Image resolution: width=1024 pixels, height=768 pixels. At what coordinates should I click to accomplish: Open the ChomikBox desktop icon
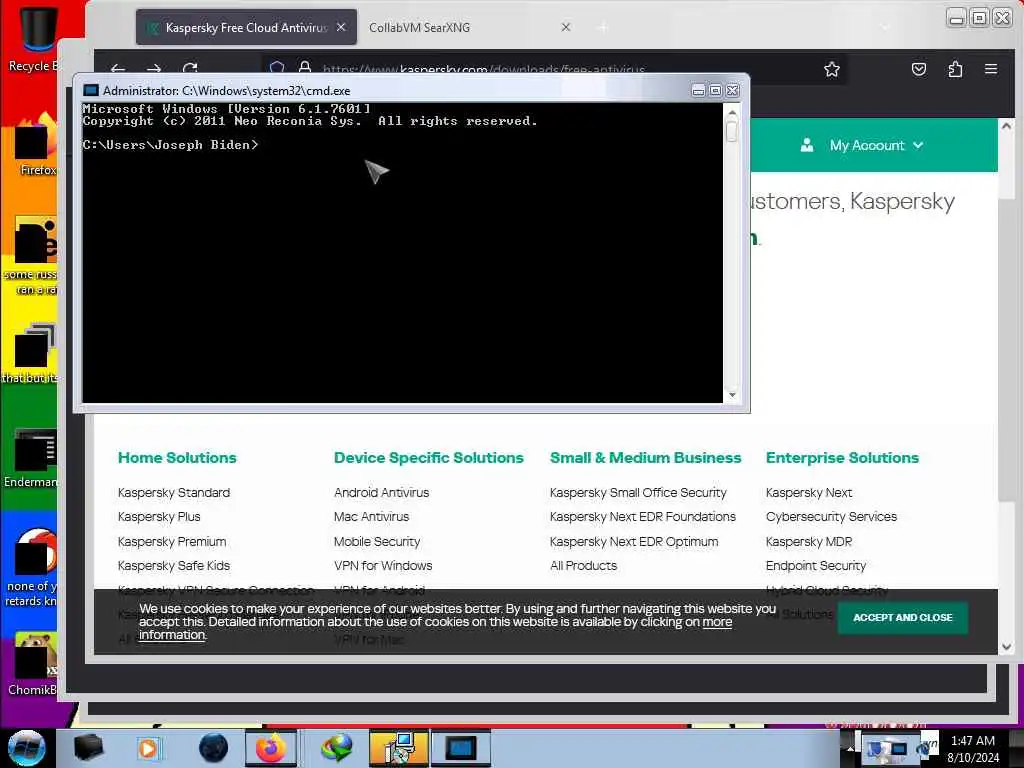(x=34, y=665)
